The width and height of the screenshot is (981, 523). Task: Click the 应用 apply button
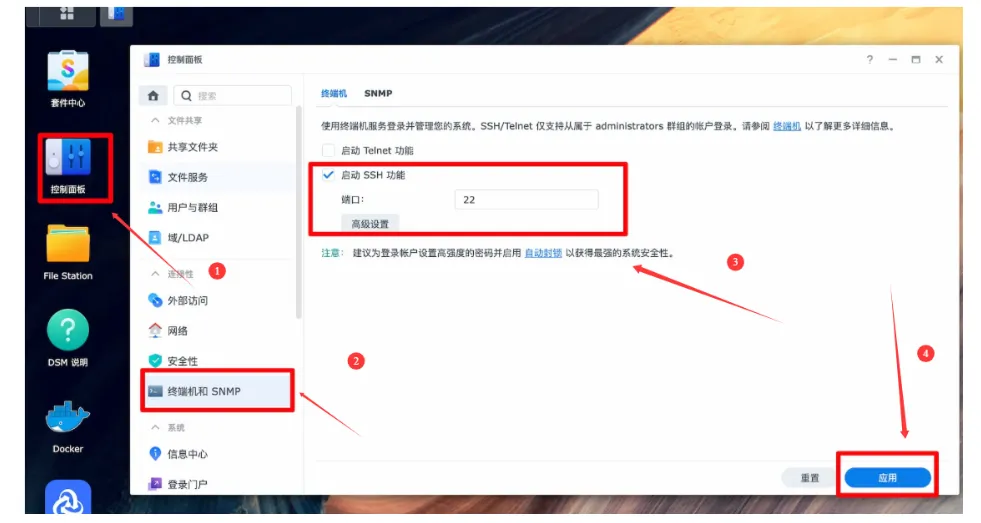click(887, 478)
